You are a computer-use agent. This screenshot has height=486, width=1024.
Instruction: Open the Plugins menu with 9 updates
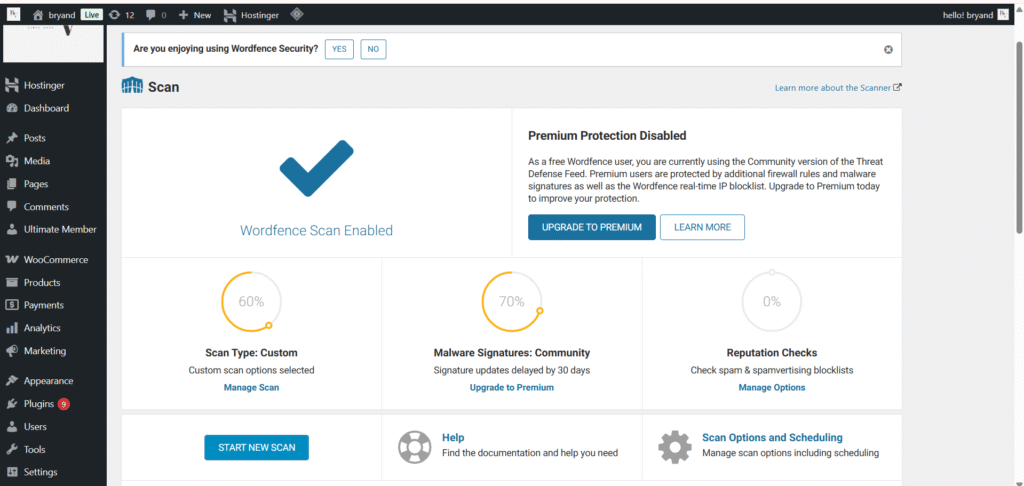(38, 404)
